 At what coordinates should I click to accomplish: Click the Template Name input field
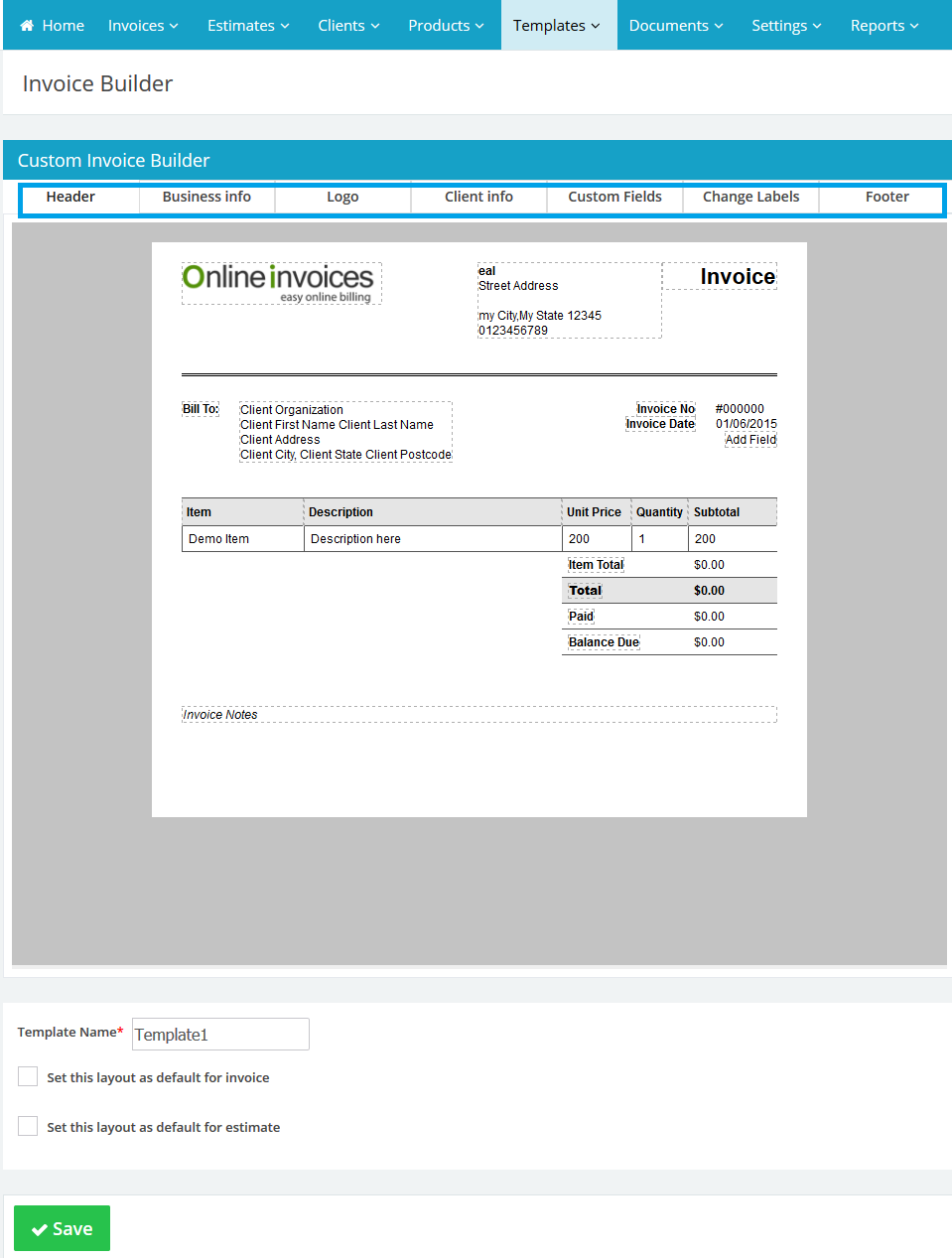[x=220, y=1035]
